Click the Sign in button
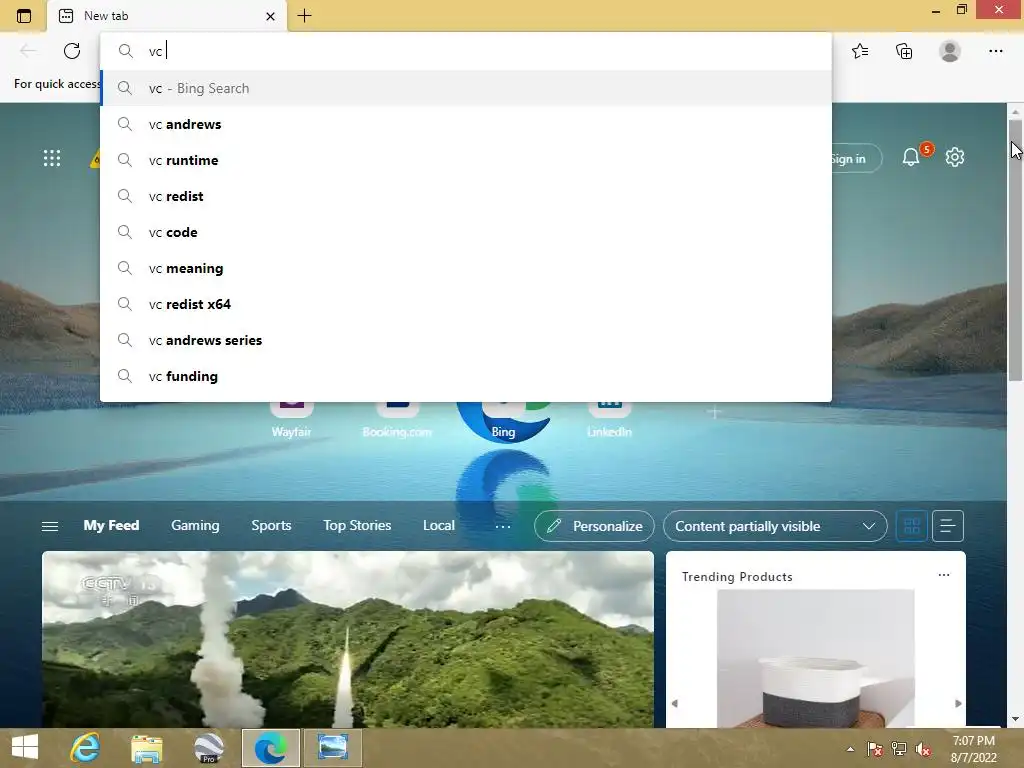 click(856, 159)
